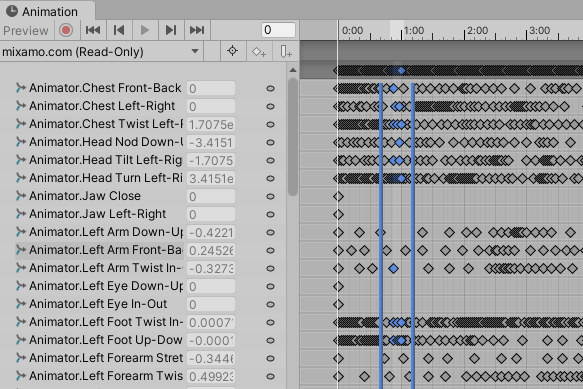Open key menu for Chest Left-Right row
This screenshot has height=389, width=583.
point(270,106)
